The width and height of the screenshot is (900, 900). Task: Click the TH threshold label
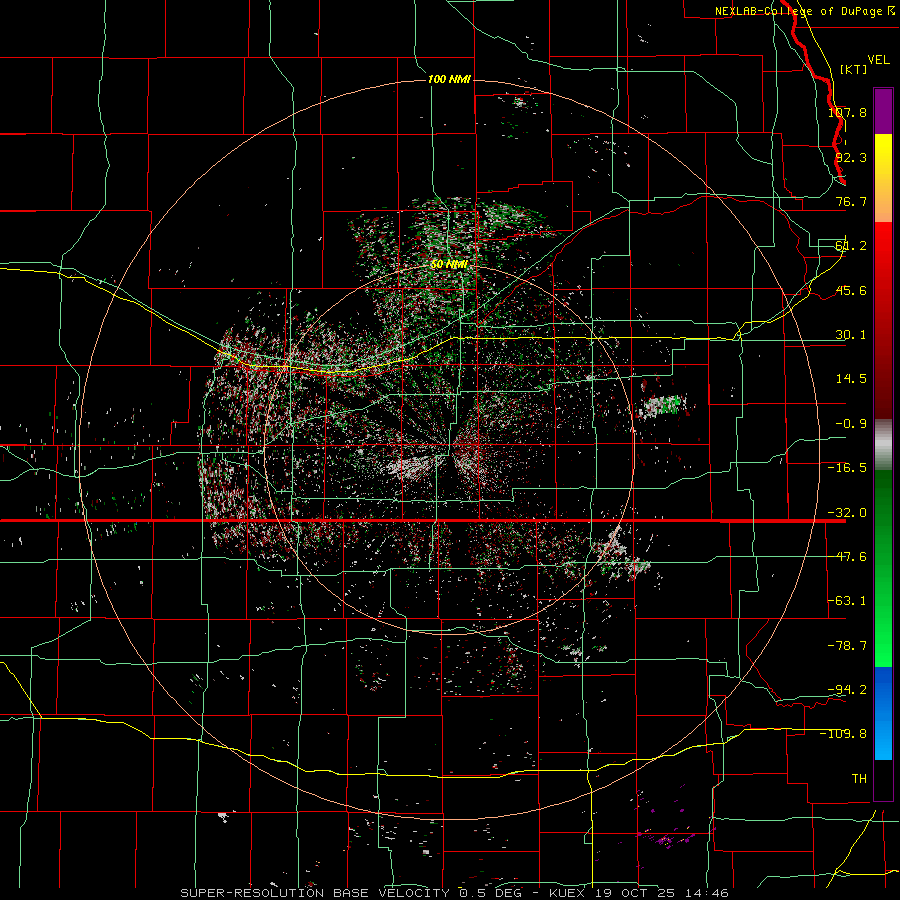[859, 778]
